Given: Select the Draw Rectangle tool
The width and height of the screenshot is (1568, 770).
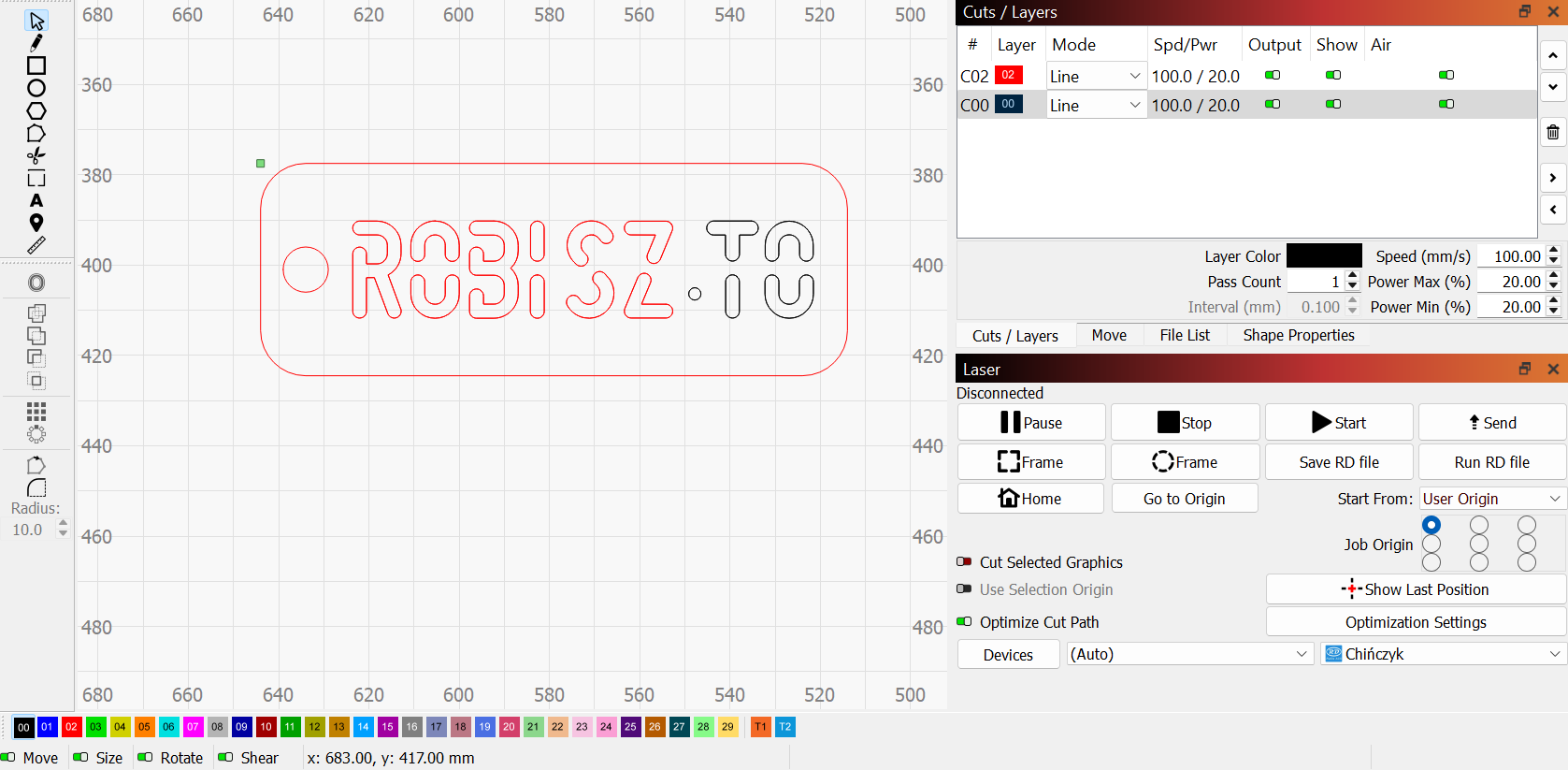Looking at the screenshot, I should coord(36,65).
